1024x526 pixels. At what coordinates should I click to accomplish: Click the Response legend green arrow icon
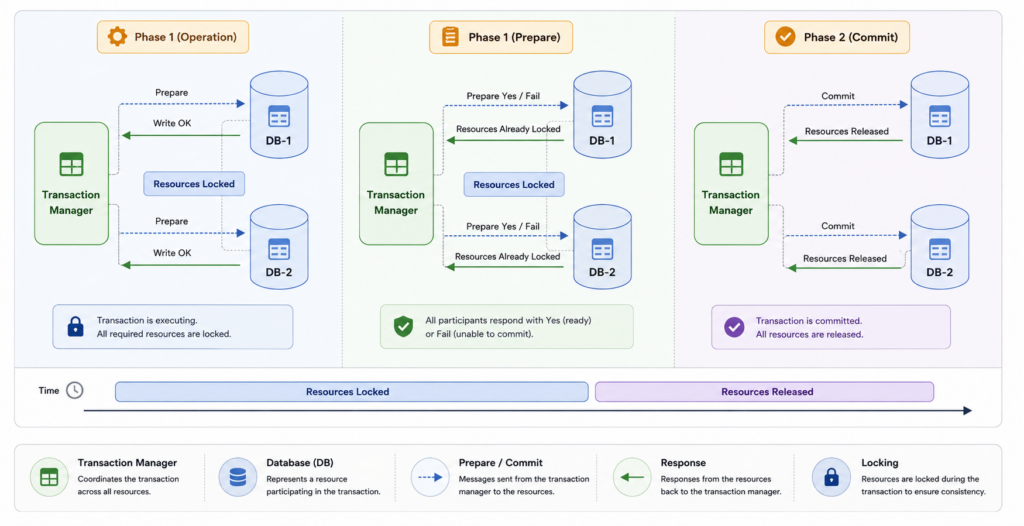[632, 477]
